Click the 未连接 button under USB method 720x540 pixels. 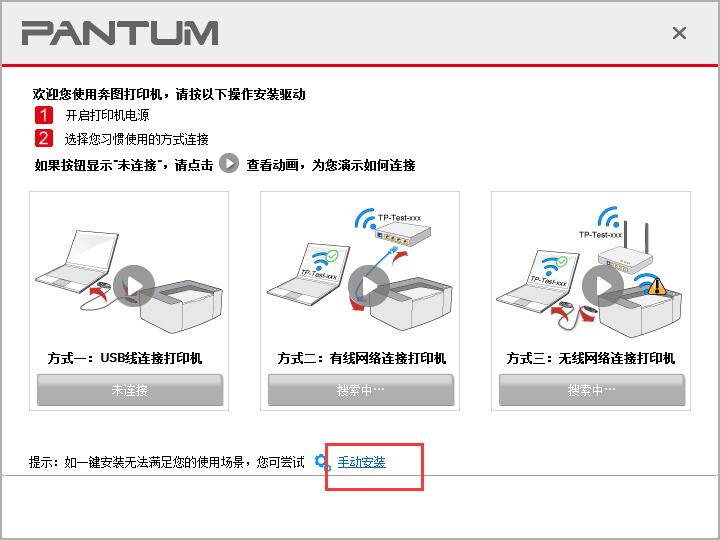(x=130, y=390)
